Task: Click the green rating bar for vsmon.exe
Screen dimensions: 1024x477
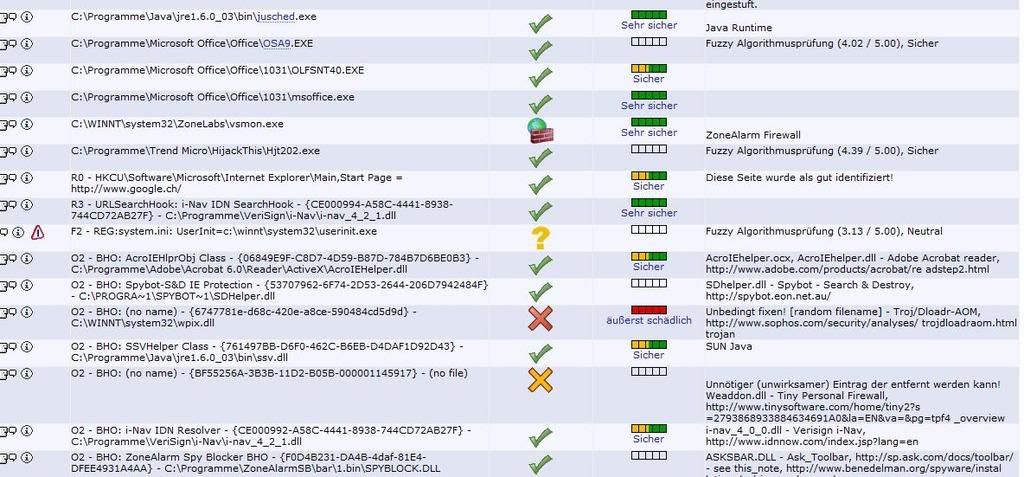Action: (x=648, y=122)
